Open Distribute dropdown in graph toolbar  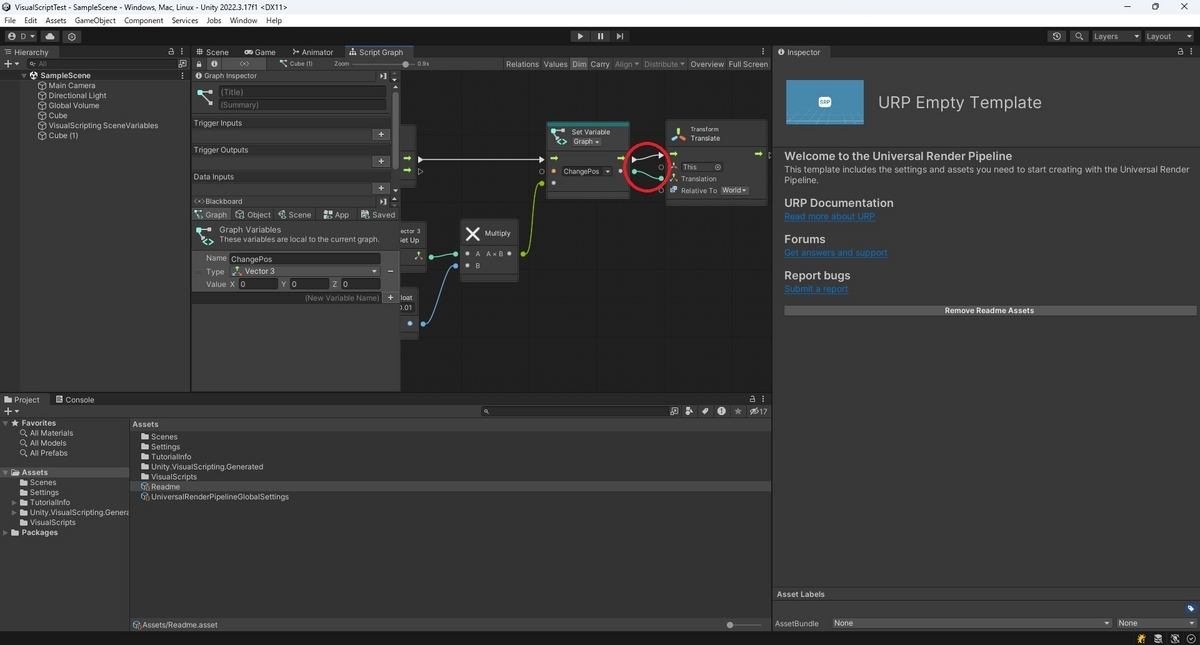665,64
